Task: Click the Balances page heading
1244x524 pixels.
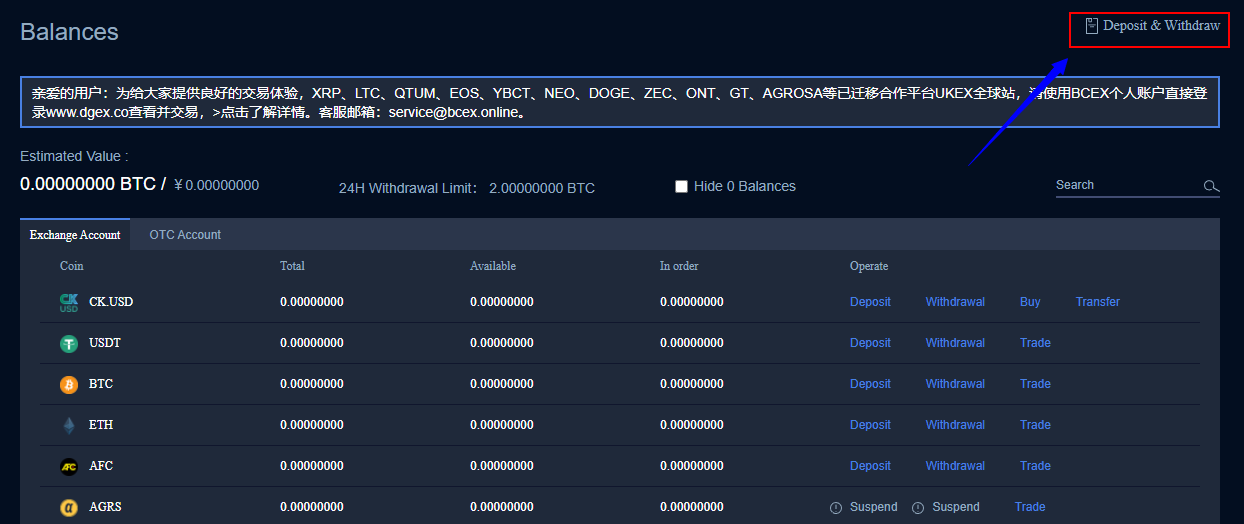Action: [x=69, y=32]
